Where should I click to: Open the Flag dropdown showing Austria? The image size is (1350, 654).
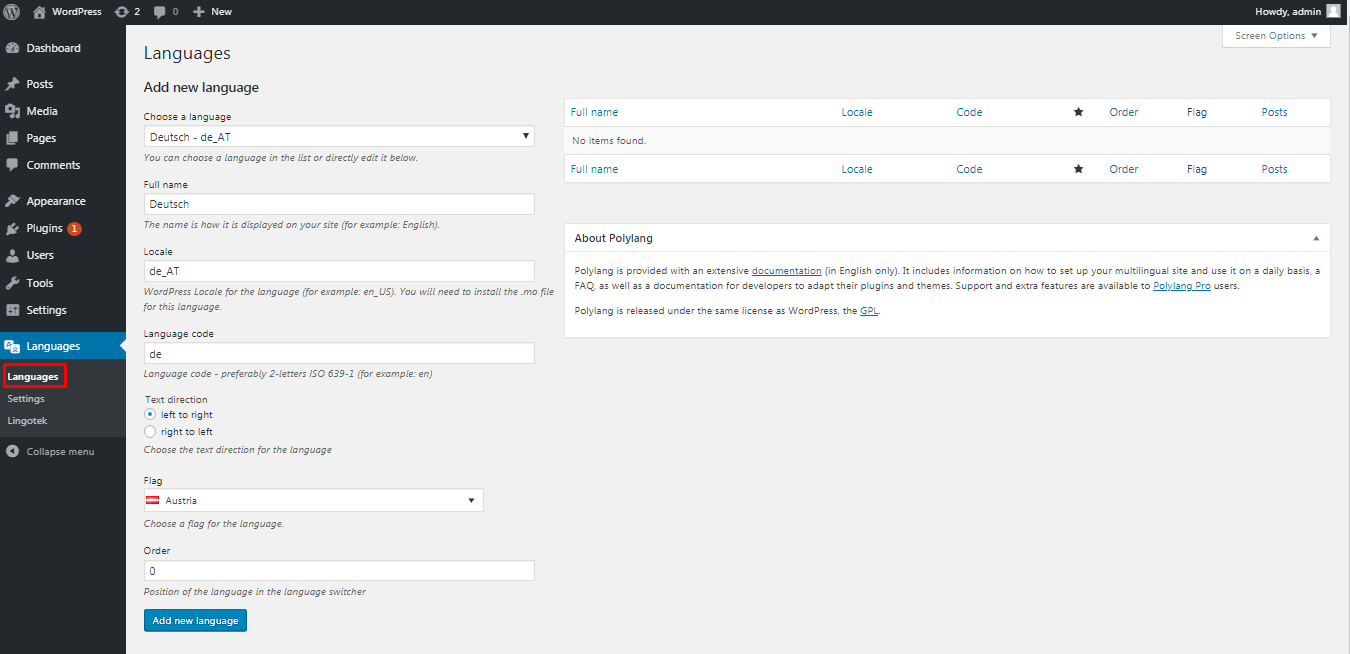(x=314, y=500)
